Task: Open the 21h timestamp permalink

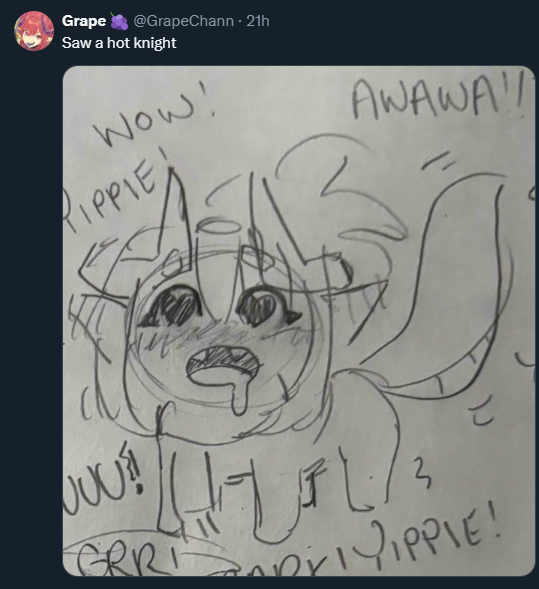Action: coord(258,21)
